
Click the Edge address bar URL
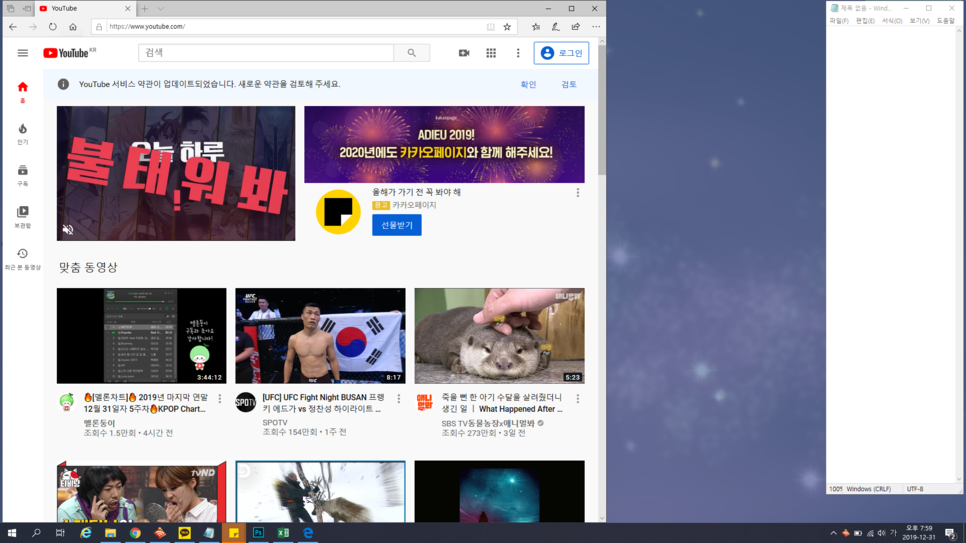(147, 27)
